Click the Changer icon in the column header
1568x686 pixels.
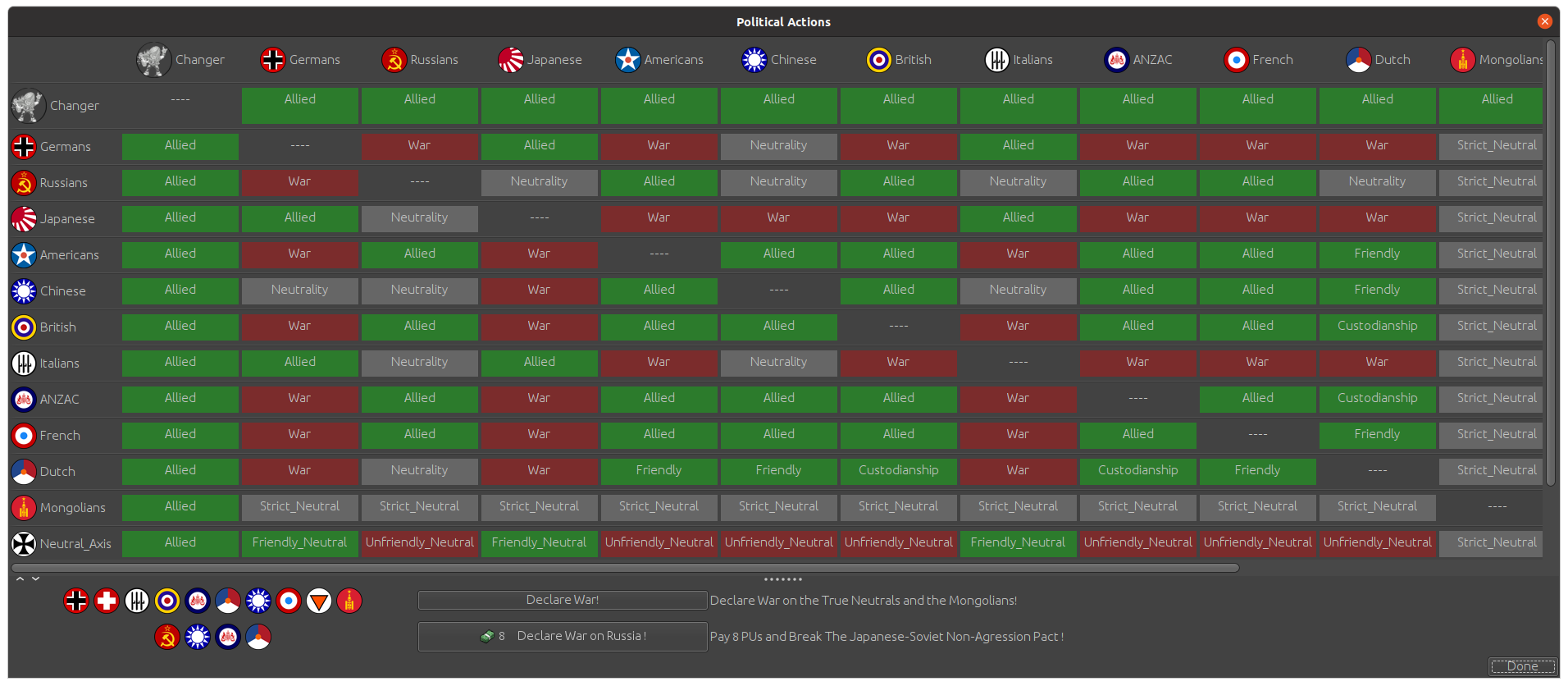[153, 60]
